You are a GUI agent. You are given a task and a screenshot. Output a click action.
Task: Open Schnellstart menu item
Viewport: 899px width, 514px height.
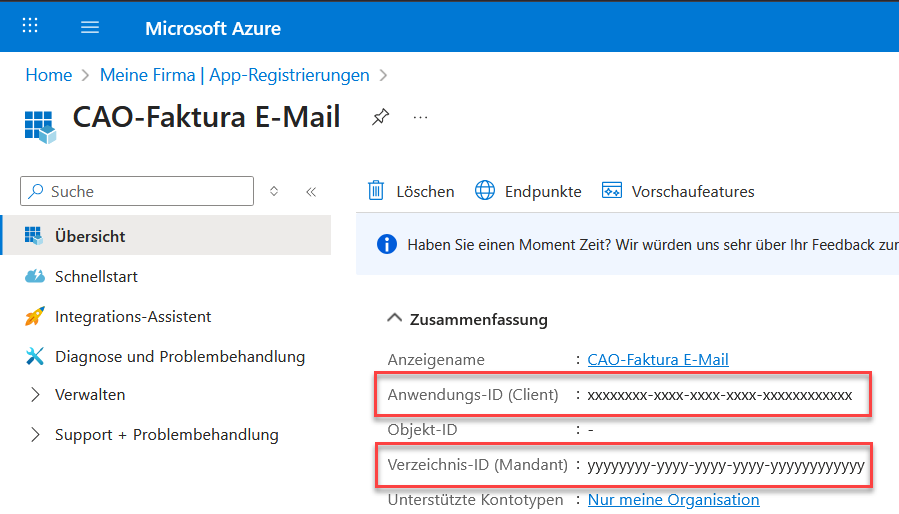click(96, 276)
